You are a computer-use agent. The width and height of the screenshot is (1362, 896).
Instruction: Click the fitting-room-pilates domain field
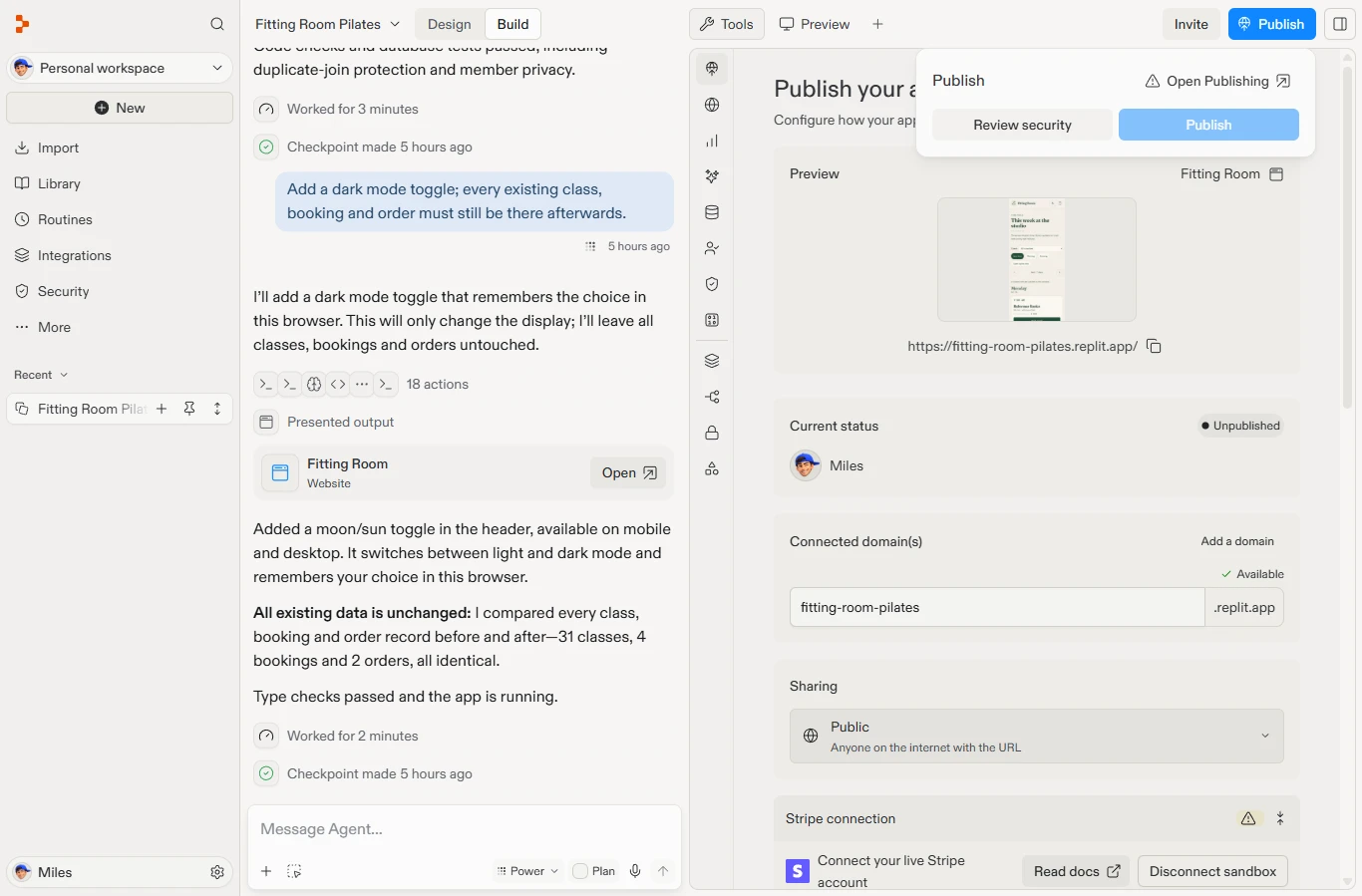(997, 607)
